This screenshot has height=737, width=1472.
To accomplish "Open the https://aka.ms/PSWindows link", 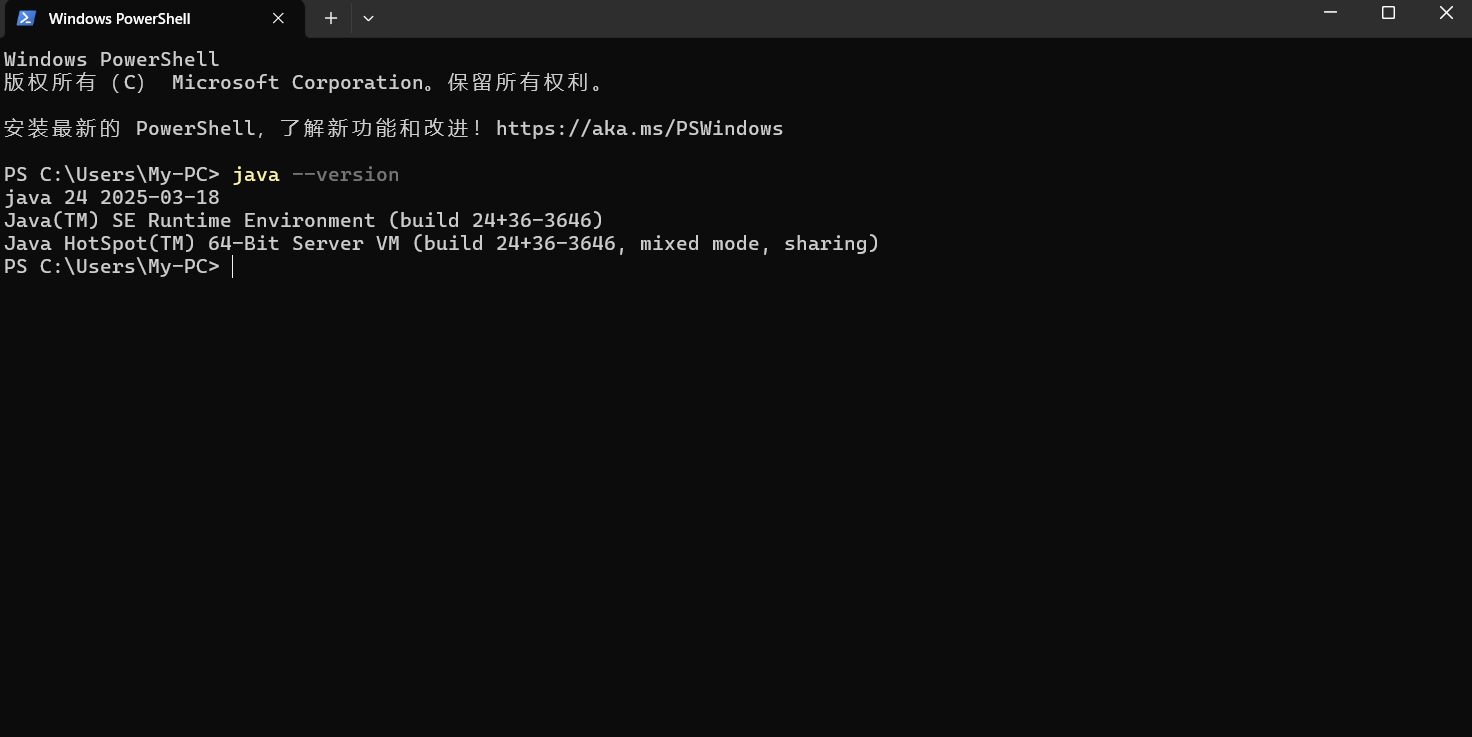I will (639, 128).
